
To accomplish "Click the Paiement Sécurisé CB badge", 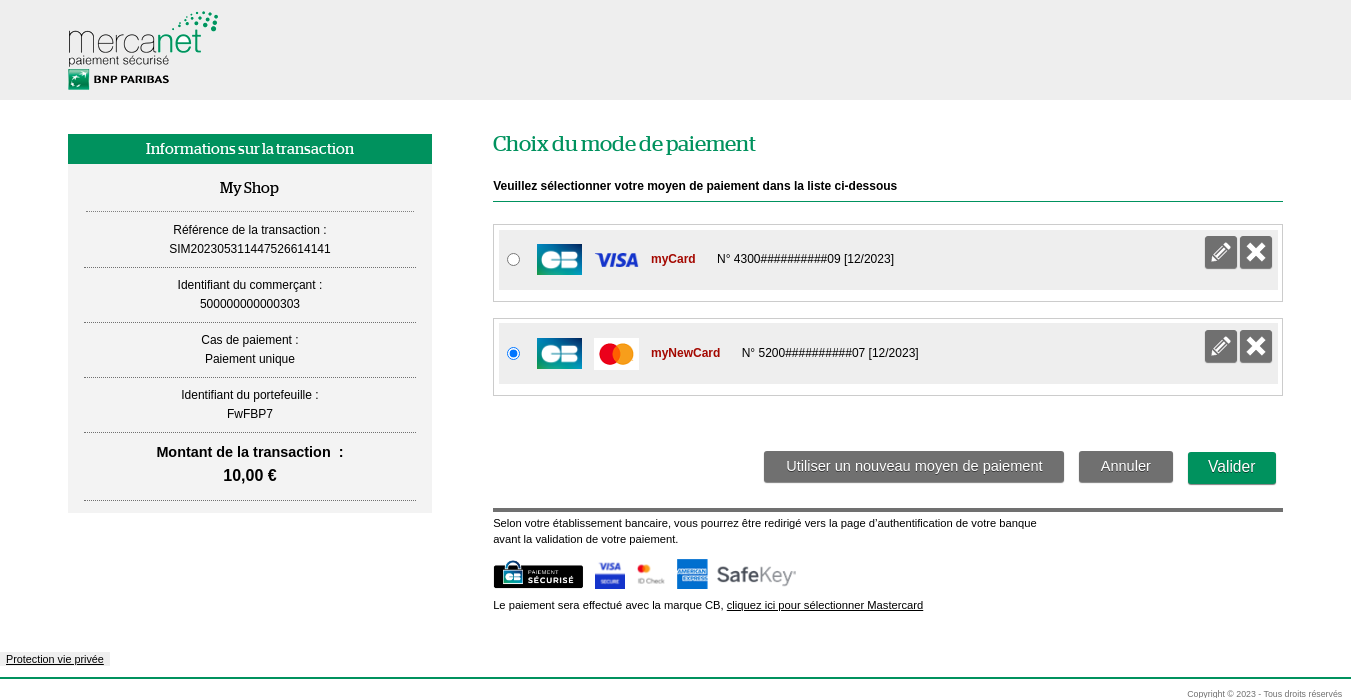I will (x=538, y=575).
